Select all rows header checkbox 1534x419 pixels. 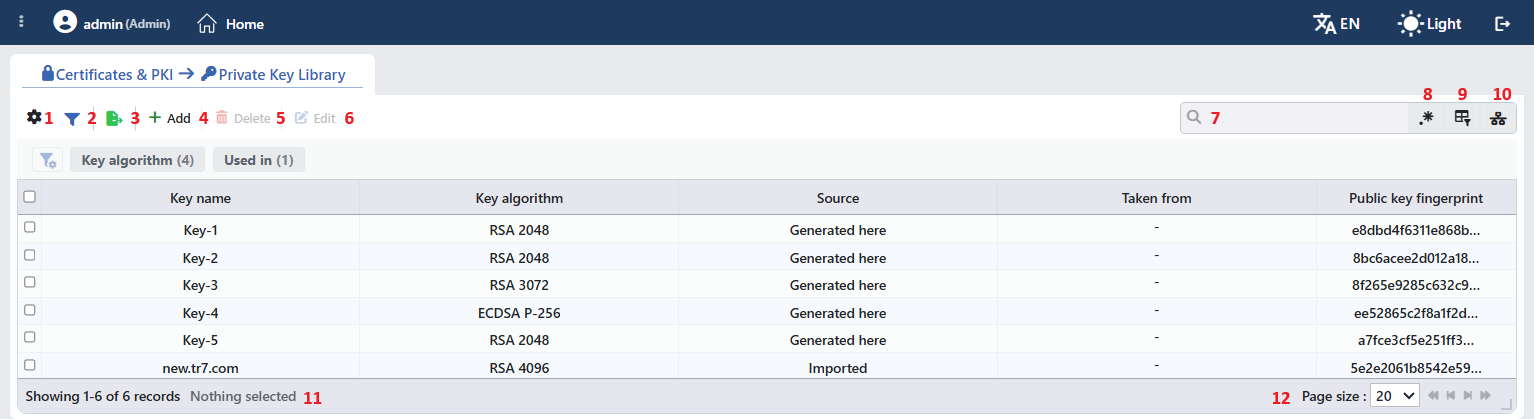tap(29, 197)
